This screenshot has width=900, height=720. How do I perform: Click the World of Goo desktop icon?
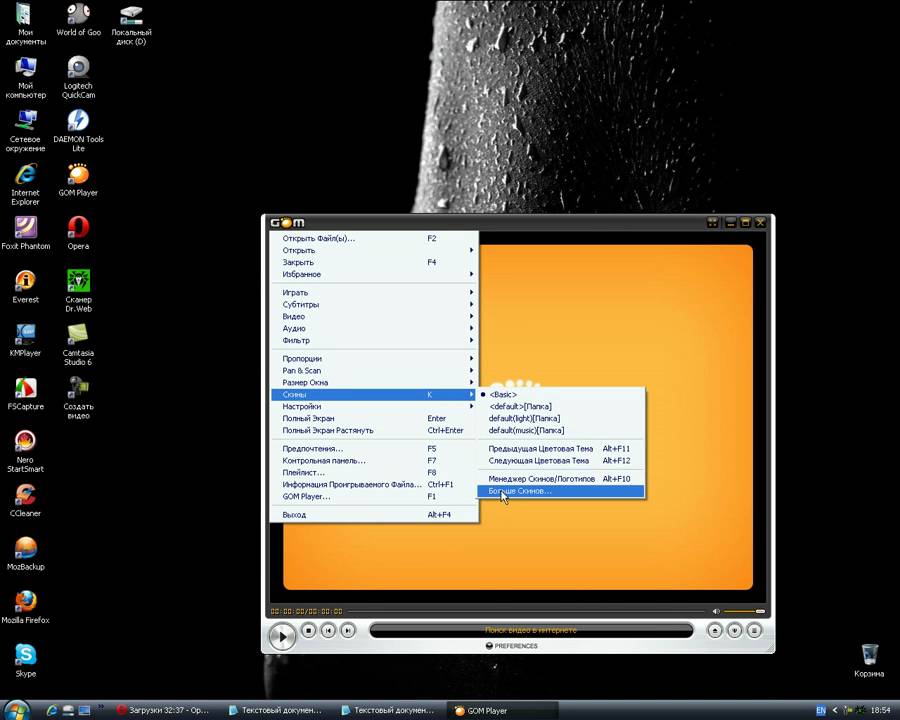pos(78,20)
